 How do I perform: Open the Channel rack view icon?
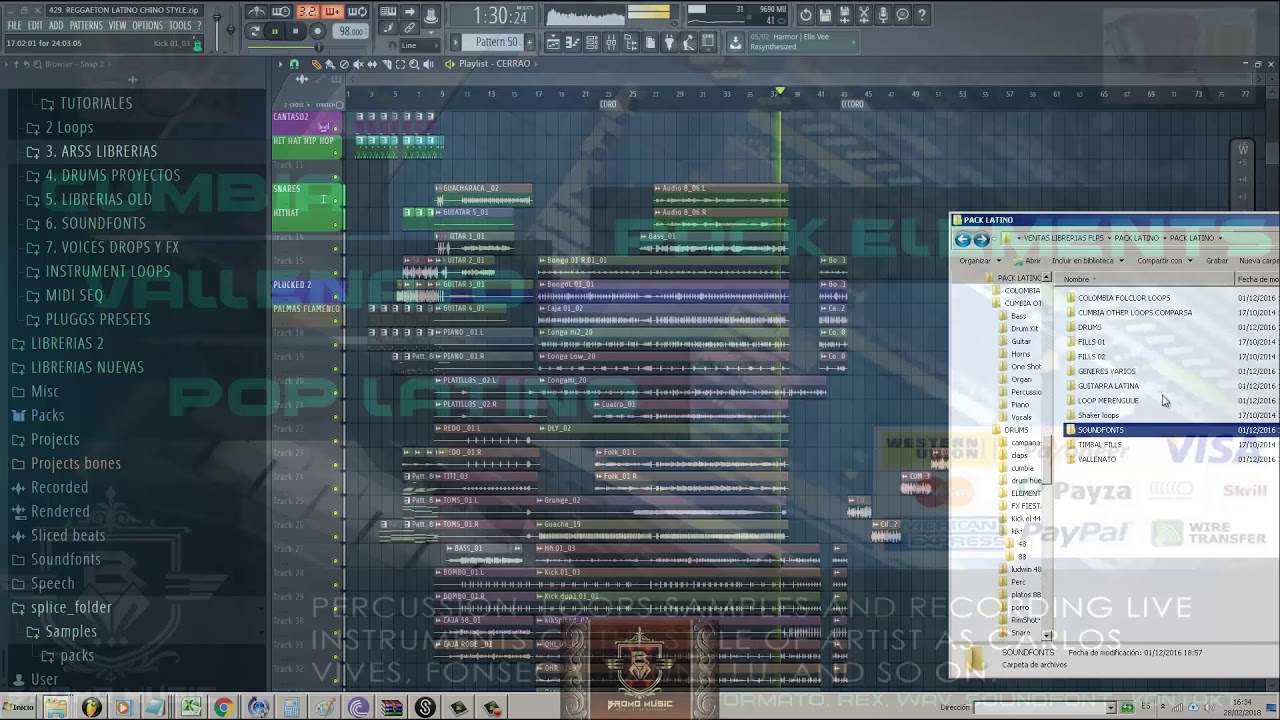coord(592,42)
